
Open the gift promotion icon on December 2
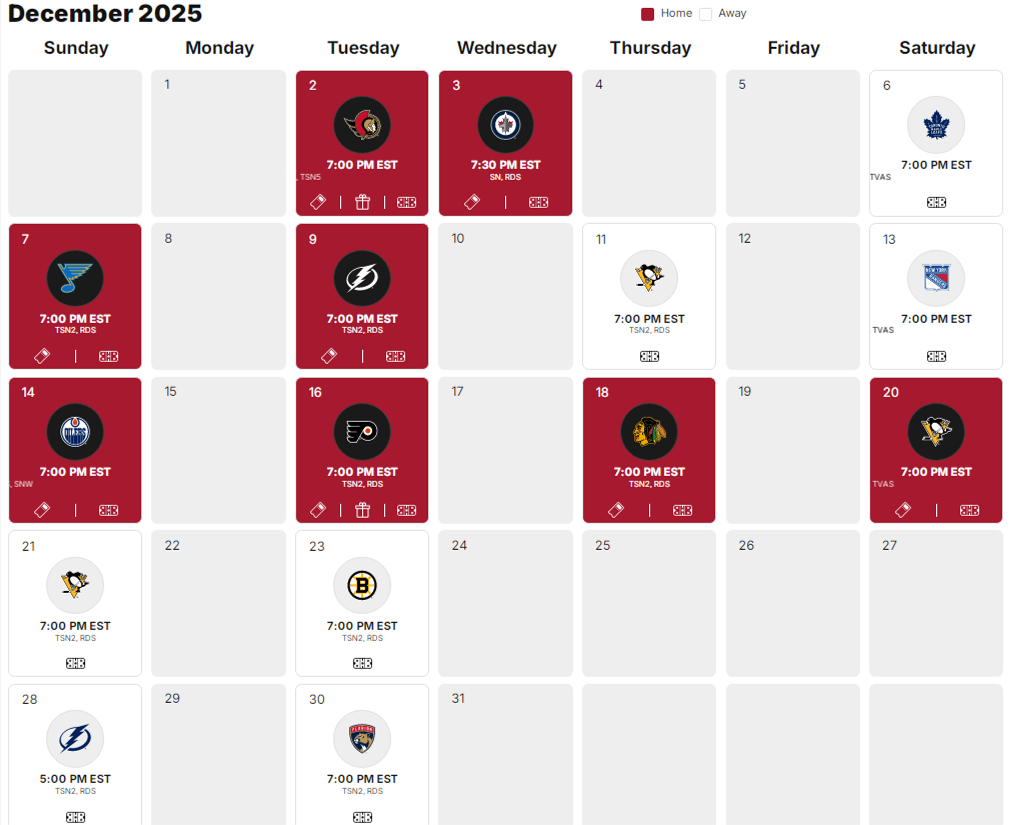click(362, 202)
